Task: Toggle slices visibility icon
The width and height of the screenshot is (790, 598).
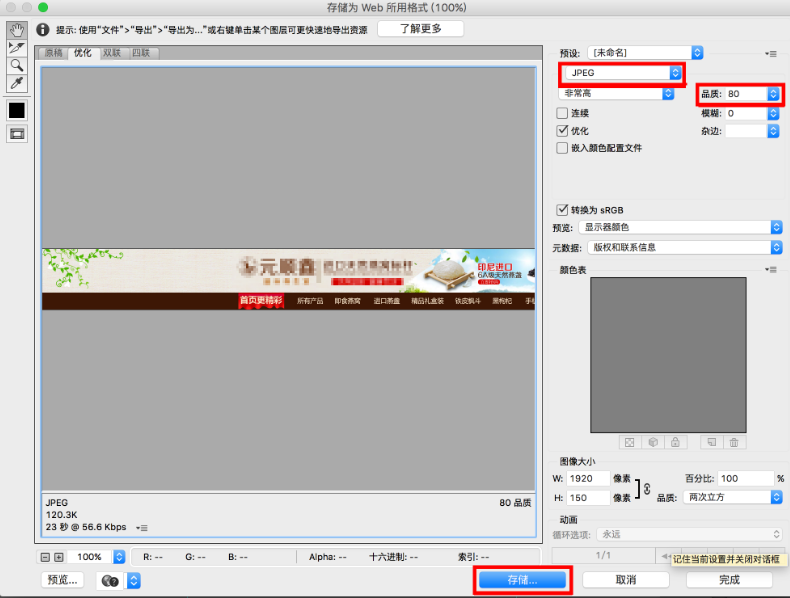Action: (x=17, y=133)
